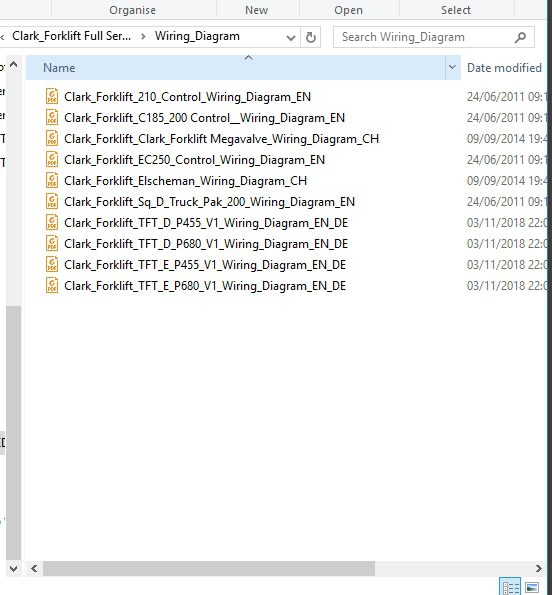552x595 pixels.
Task: Click the horizontal scrollbar right arrow
Action: pos(539,568)
